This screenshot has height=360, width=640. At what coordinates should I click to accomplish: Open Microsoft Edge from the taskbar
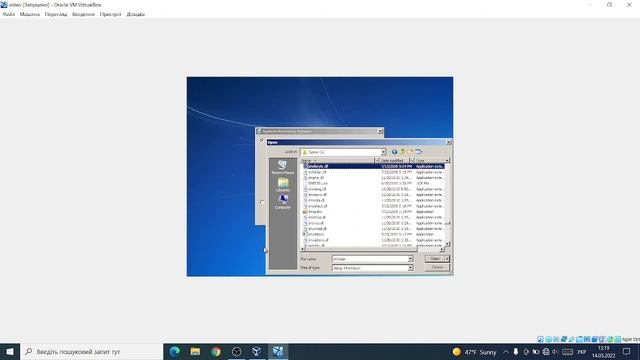[x=175, y=352]
